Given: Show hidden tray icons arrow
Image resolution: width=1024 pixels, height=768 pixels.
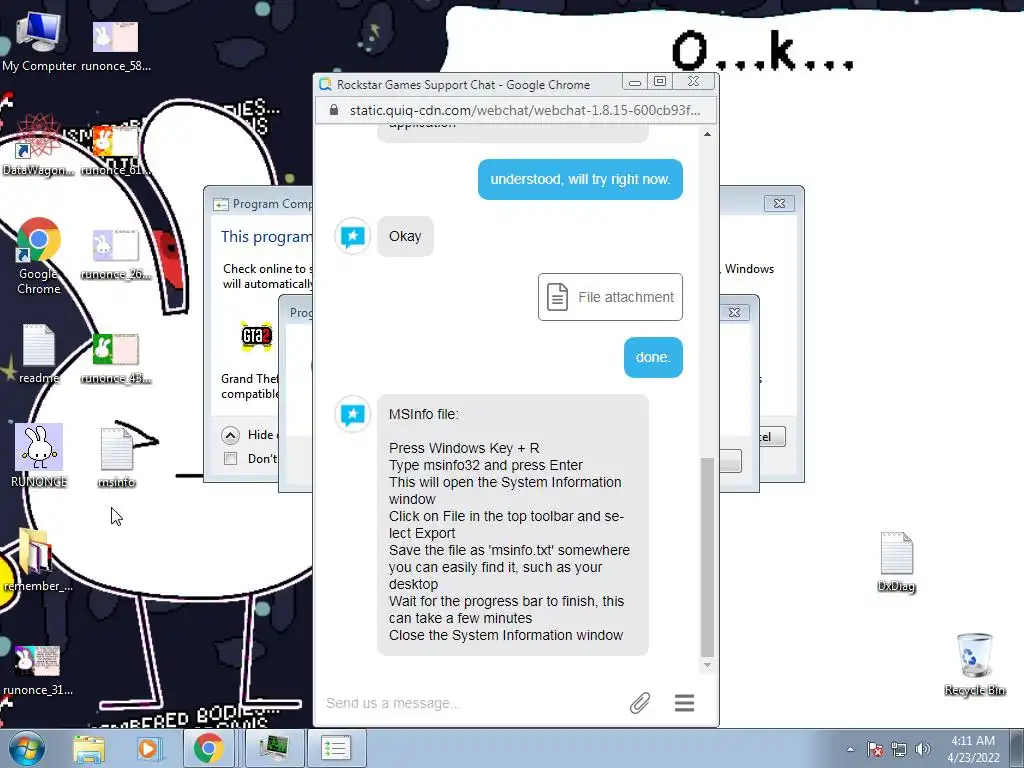Looking at the screenshot, I should coord(850,749).
